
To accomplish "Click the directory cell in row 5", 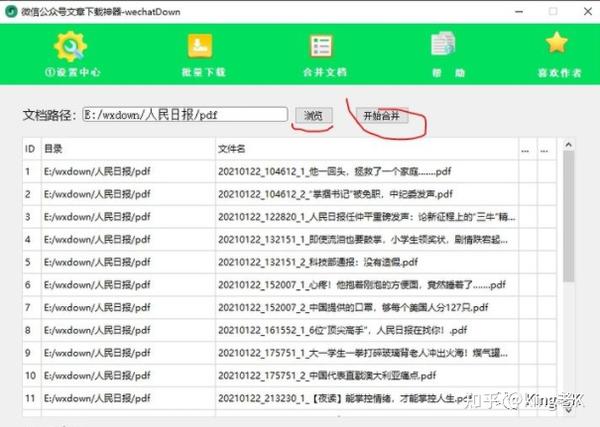I will [x=128, y=262].
